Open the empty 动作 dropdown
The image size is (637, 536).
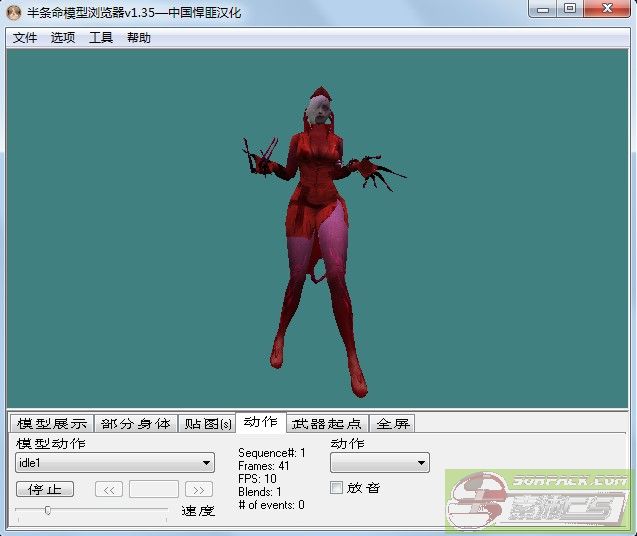[380, 462]
